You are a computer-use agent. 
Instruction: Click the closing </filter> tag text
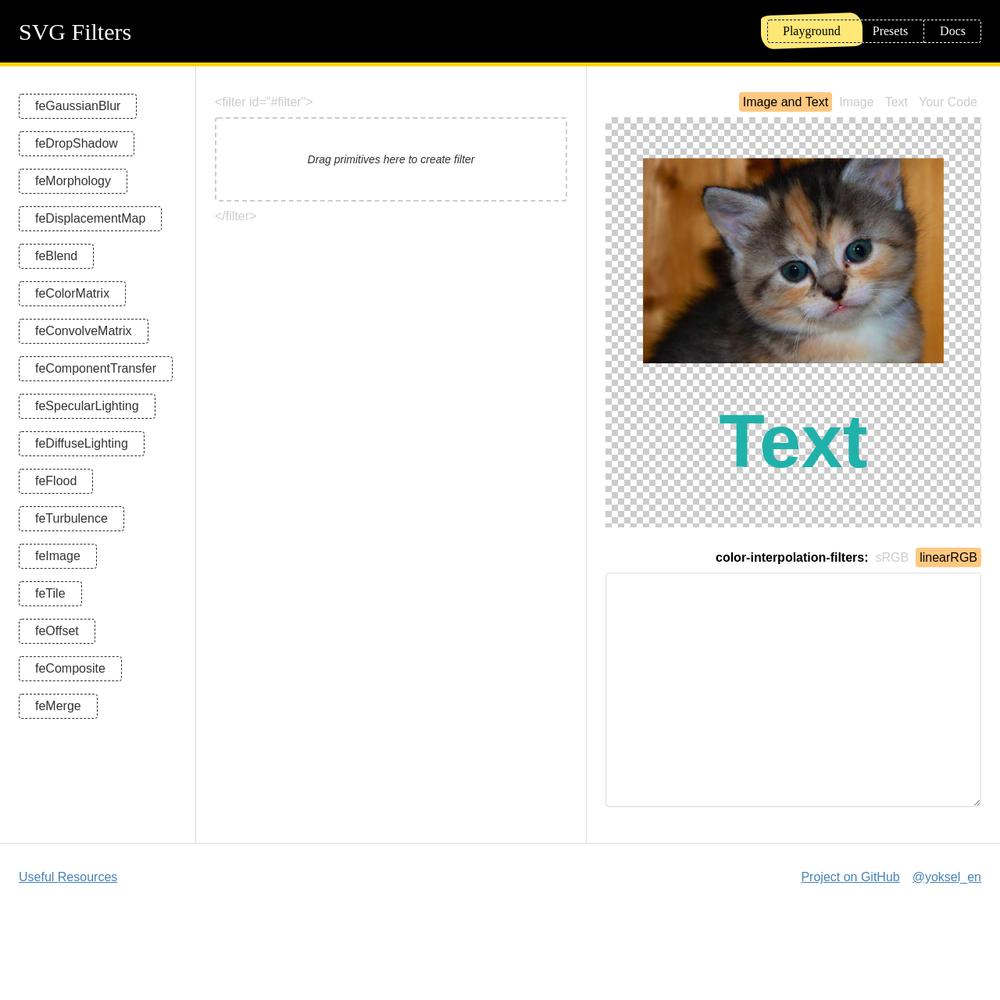click(235, 216)
